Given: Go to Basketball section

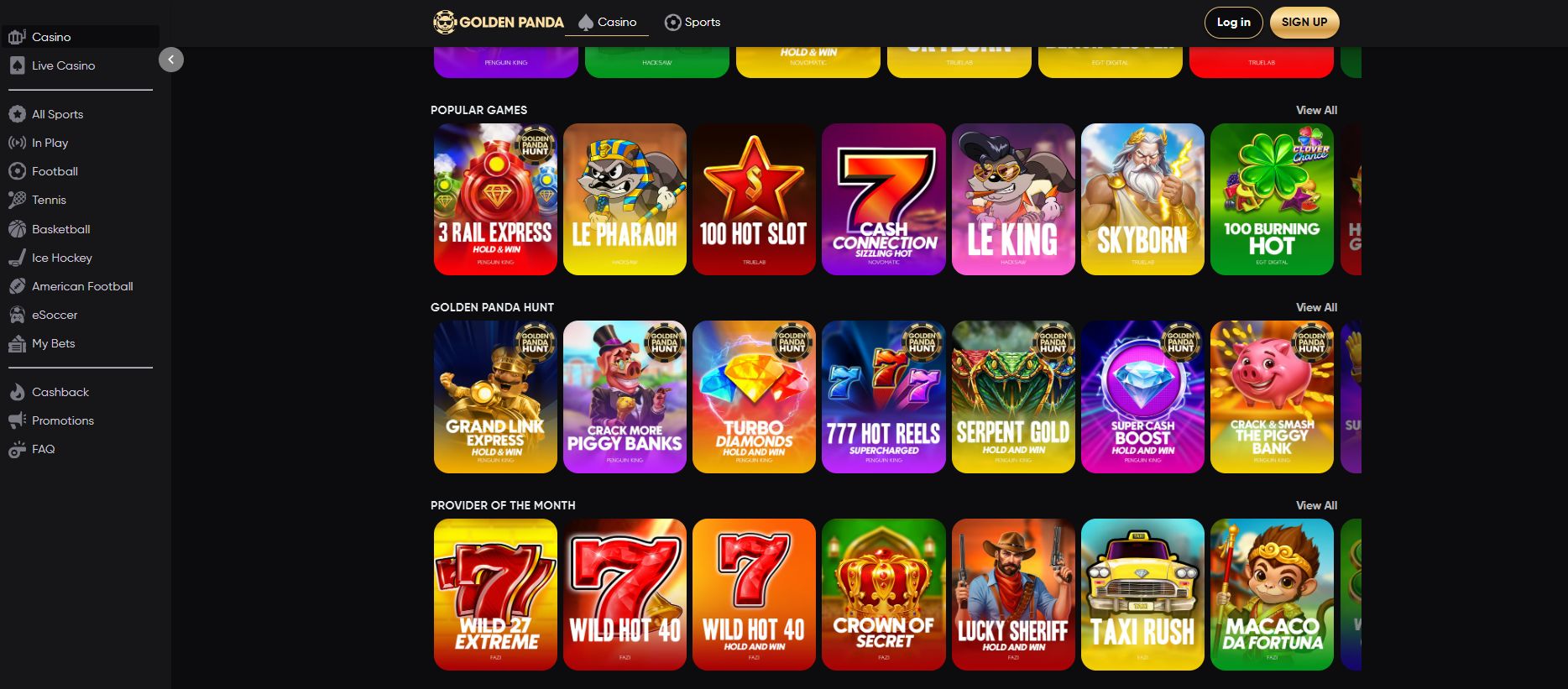Looking at the screenshot, I should tap(60, 229).
